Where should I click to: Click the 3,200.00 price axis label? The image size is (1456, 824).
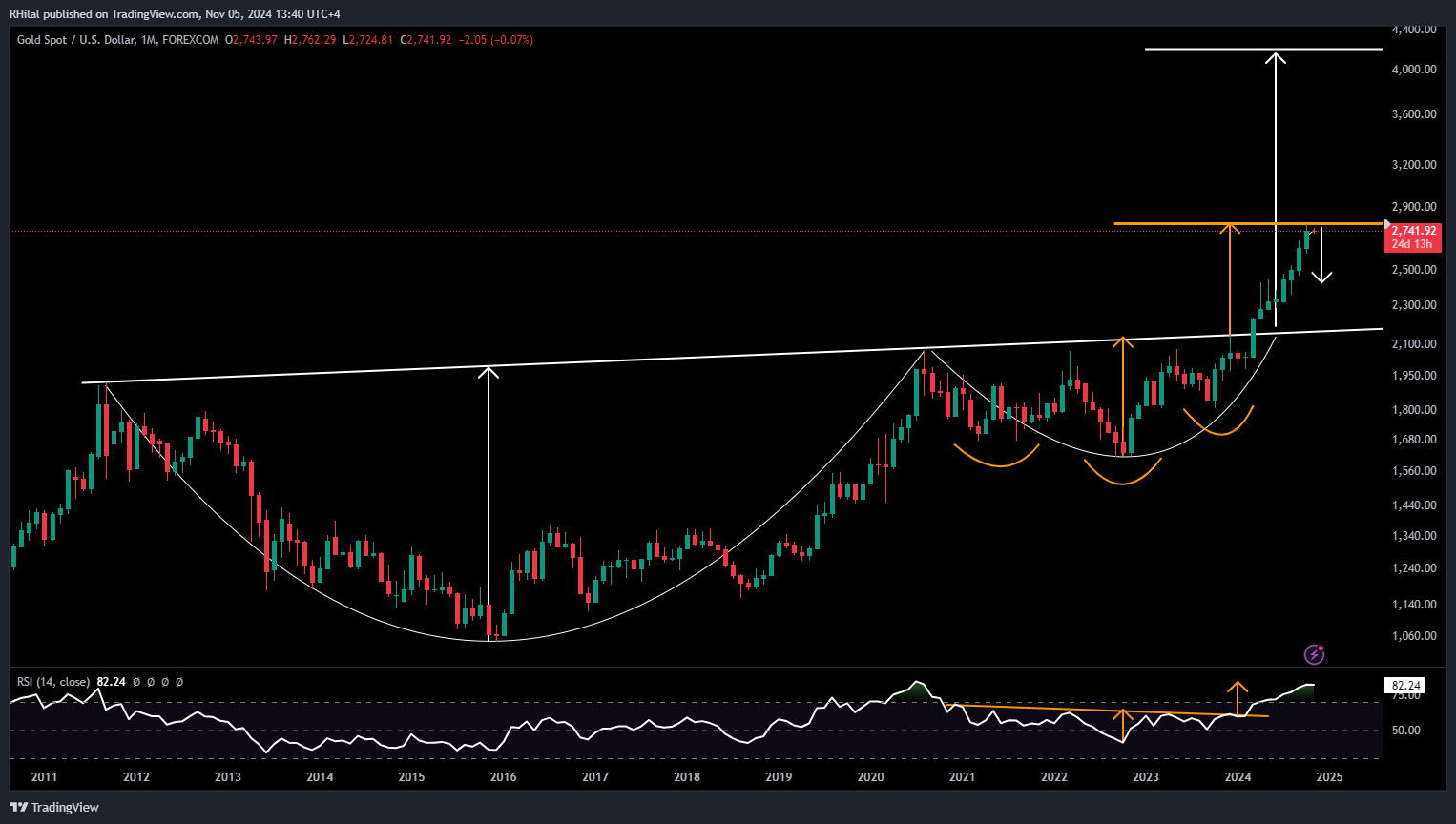[x=1414, y=164]
